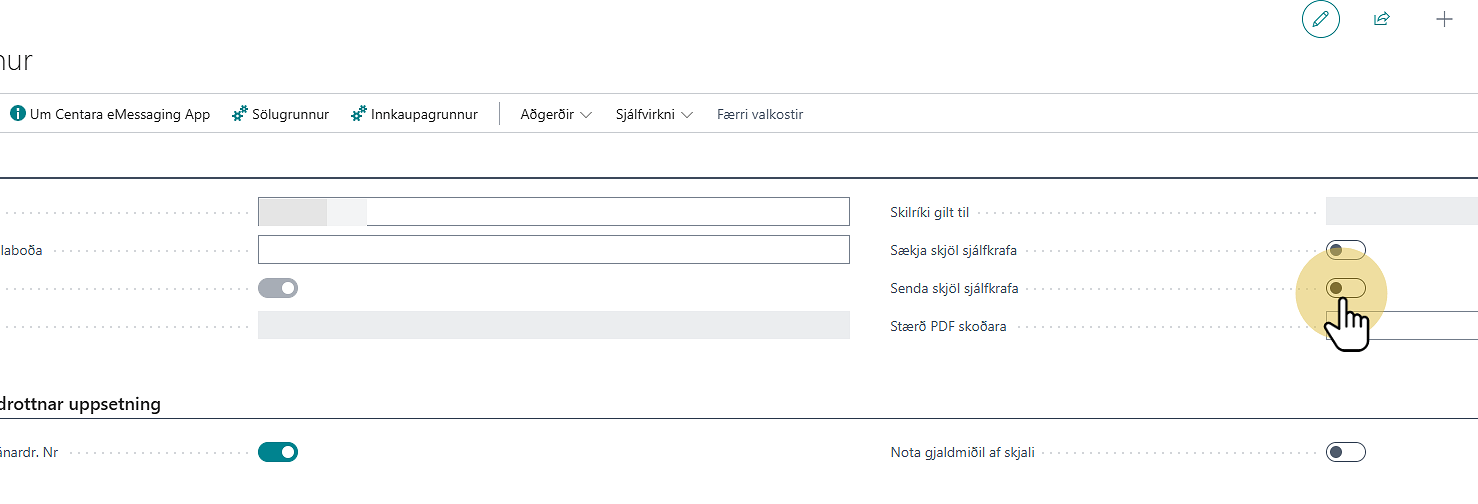Viewport: 1478px width, 504px height.
Task: Expand the Sjálfvirkni menu
Action: coord(655,114)
